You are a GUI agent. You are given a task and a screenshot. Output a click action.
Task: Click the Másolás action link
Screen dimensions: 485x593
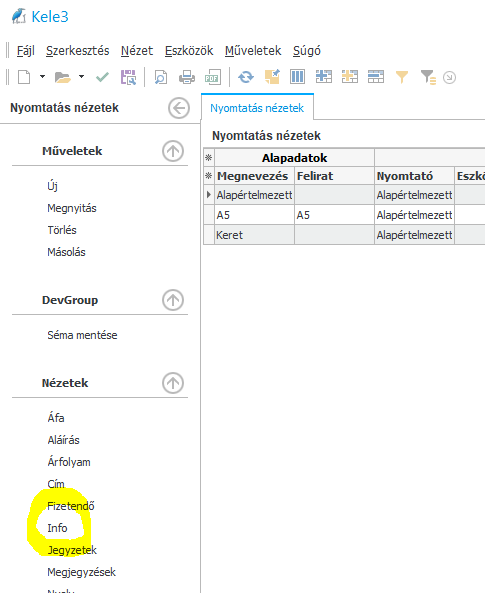[x=66, y=252]
